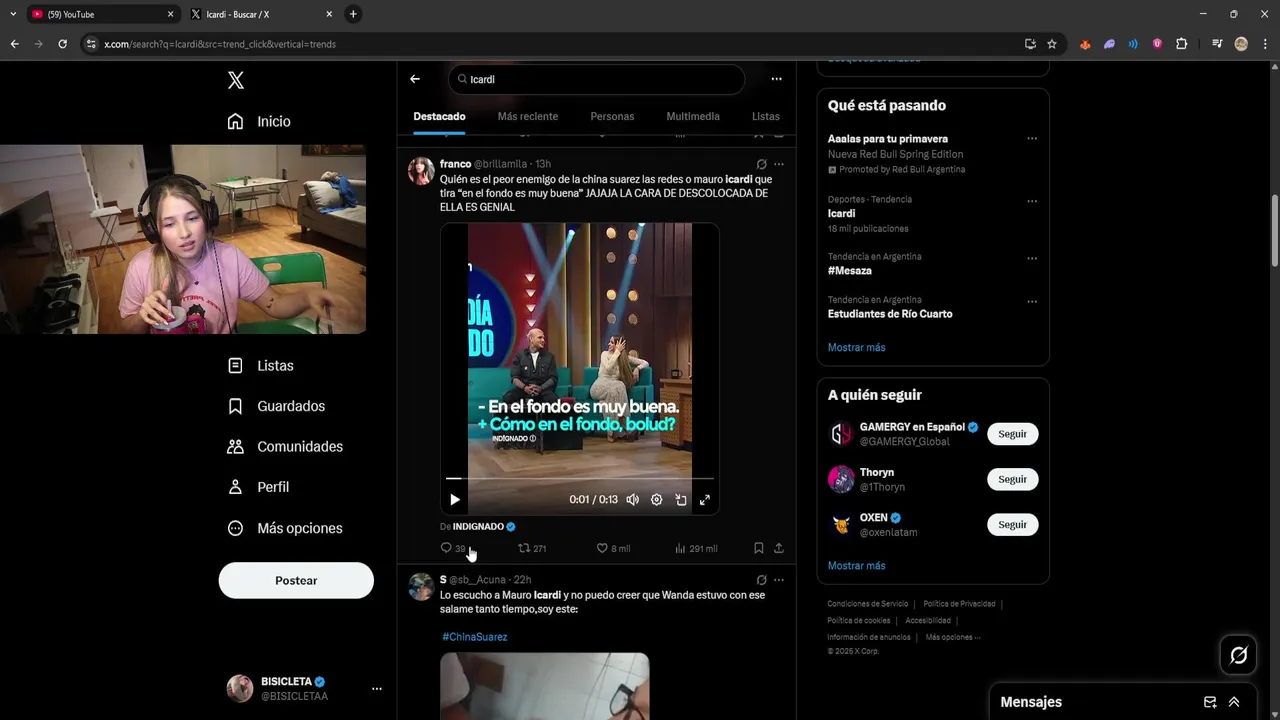Select the Destacado tab
Image resolution: width=1280 pixels, height=720 pixels.
(x=440, y=117)
